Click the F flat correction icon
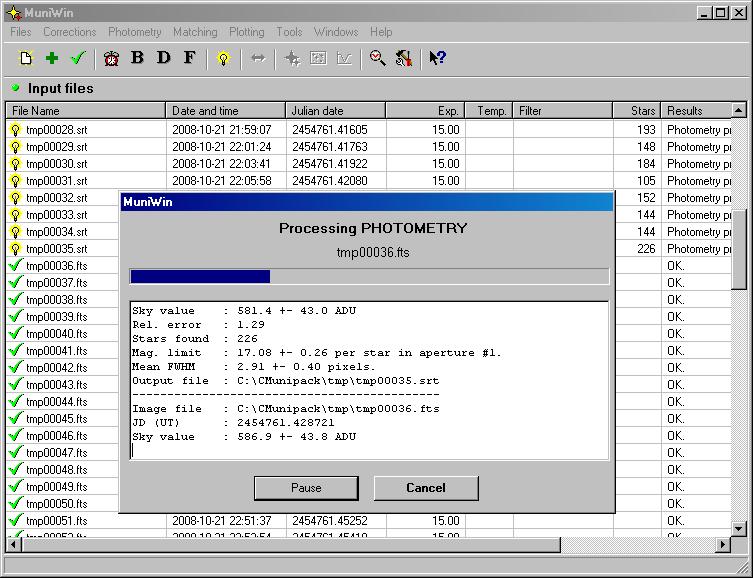The width and height of the screenshot is (753, 578). (189, 58)
